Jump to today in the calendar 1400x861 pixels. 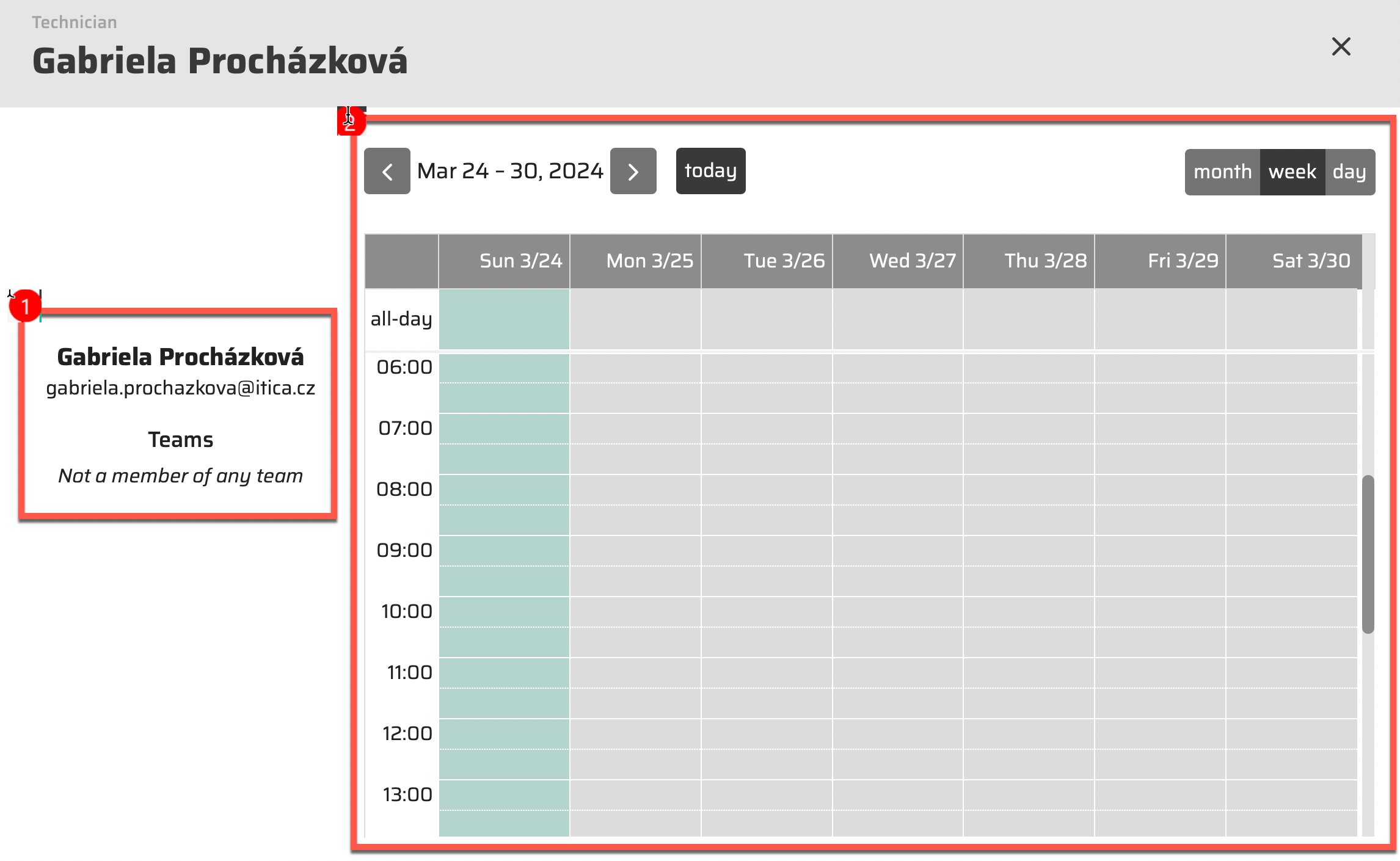pos(710,171)
